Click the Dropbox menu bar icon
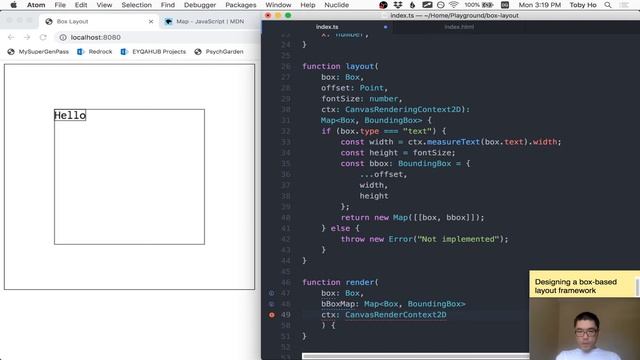The width and height of the screenshot is (640, 360). 398,5
